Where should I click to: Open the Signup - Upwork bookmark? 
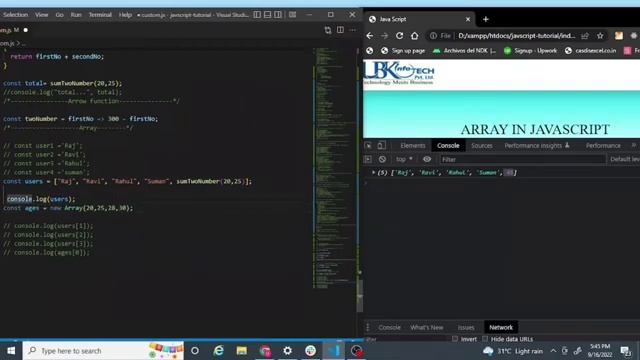(530, 51)
